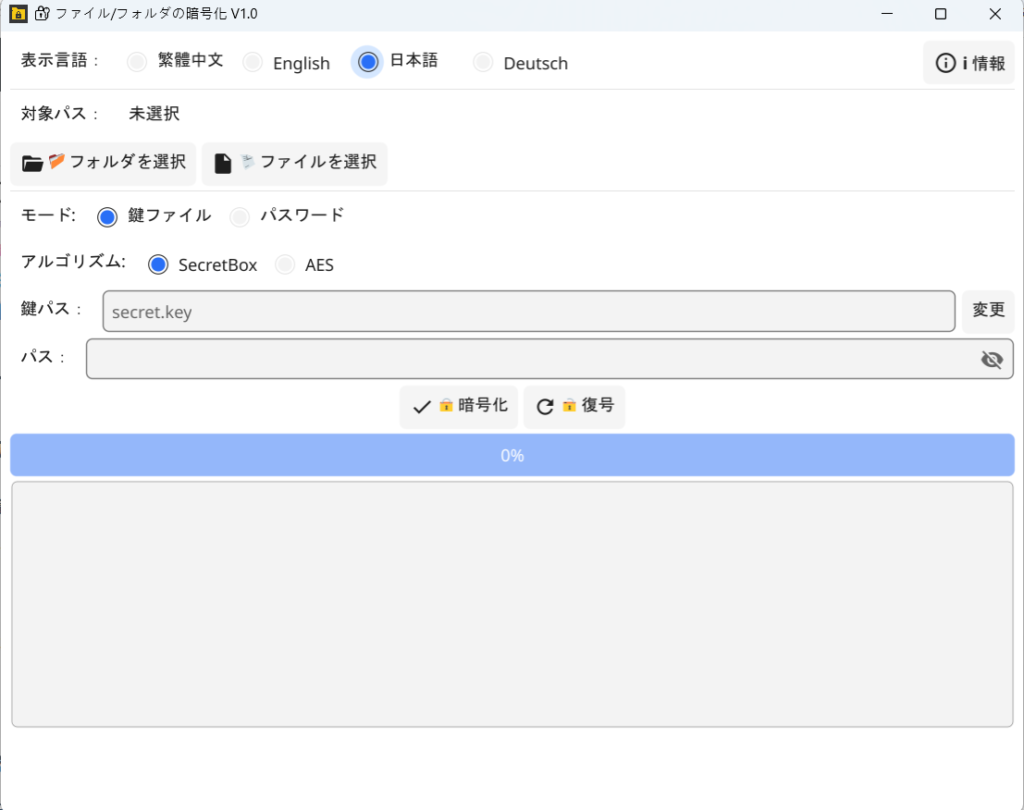Select the AES algorithm option
Screen dimensions: 1024x810
coord(285,265)
